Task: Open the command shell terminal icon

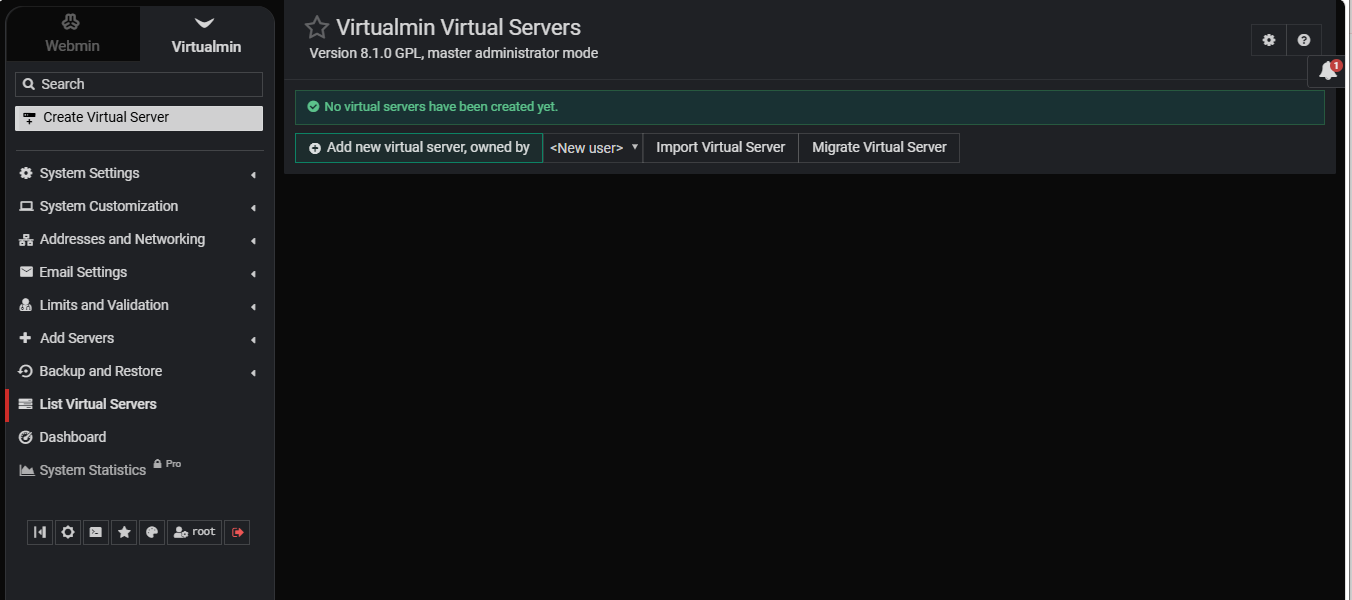Action: tap(96, 533)
